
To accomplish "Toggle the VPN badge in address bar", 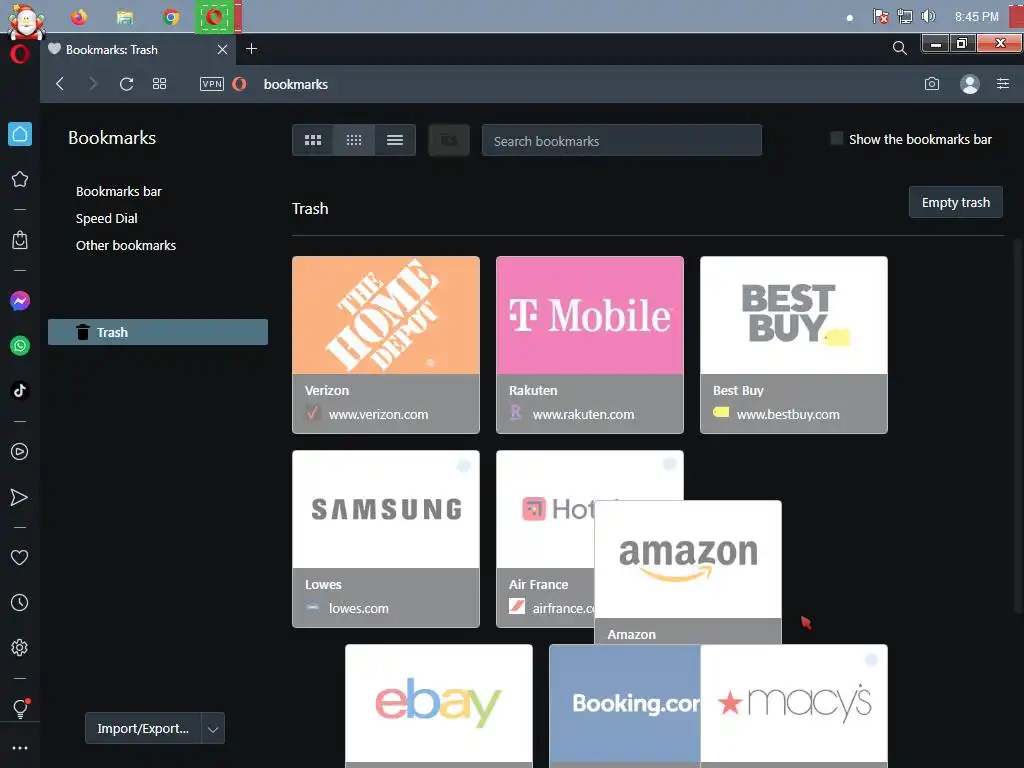I will click(212, 84).
